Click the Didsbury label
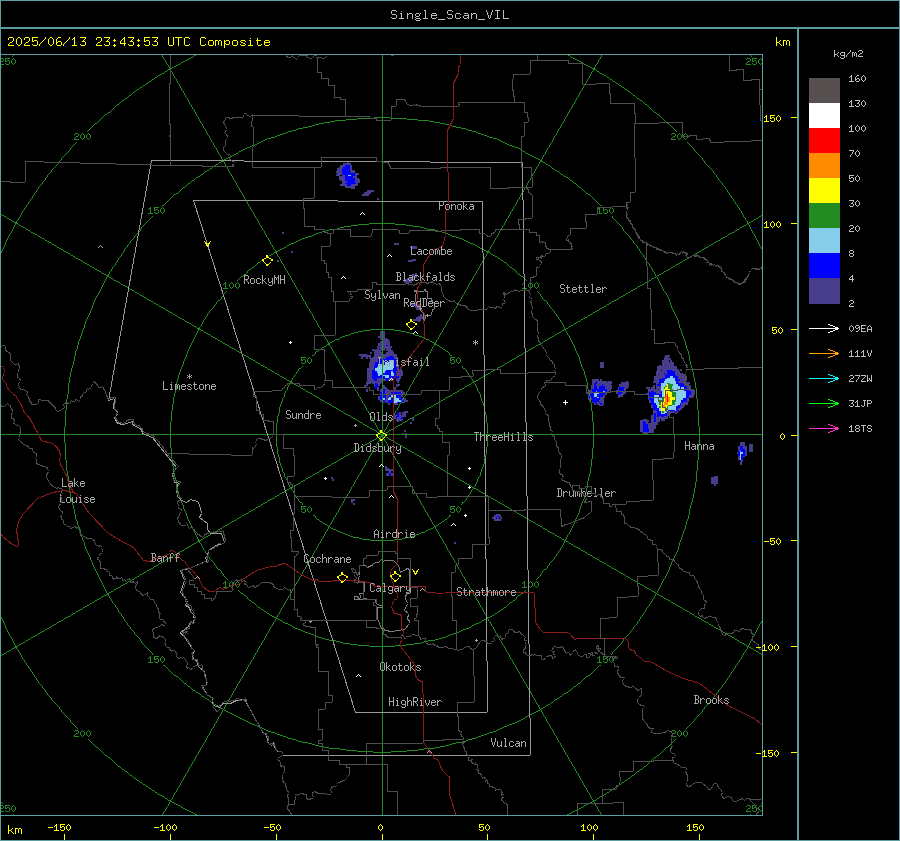Screen dimensions: 900x841 click(x=377, y=448)
